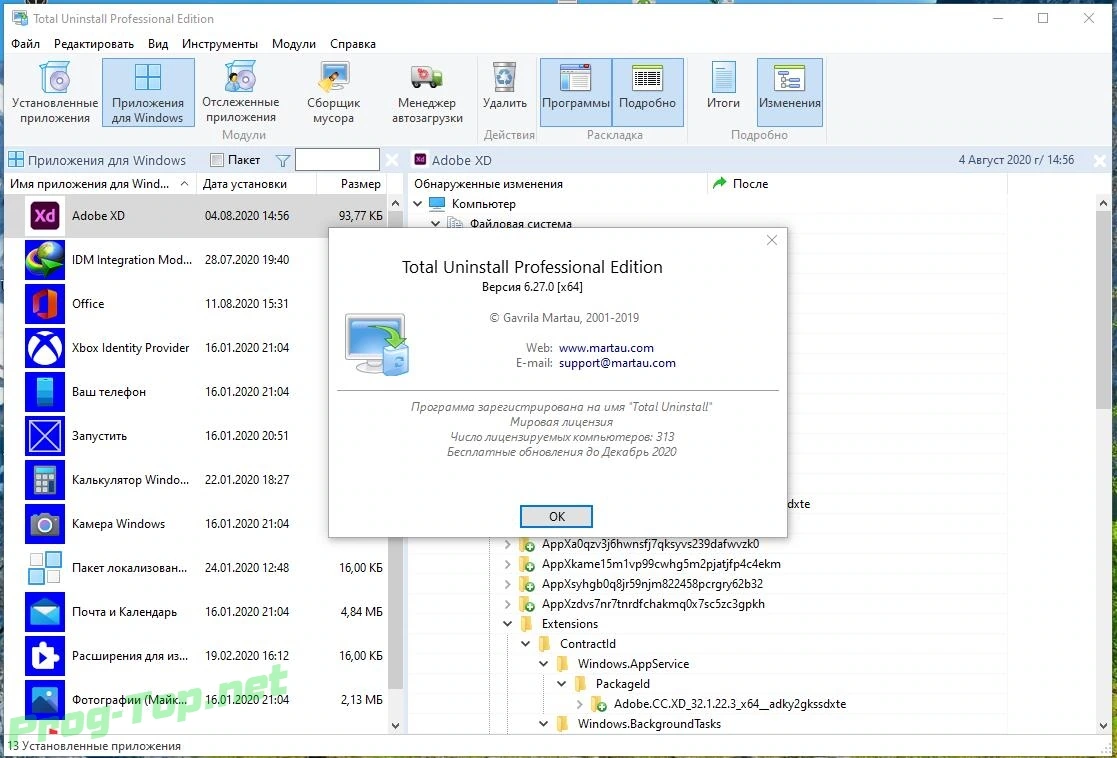Open the Справка menu
Image resolution: width=1117 pixels, height=758 pixels.
(x=353, y=44)
